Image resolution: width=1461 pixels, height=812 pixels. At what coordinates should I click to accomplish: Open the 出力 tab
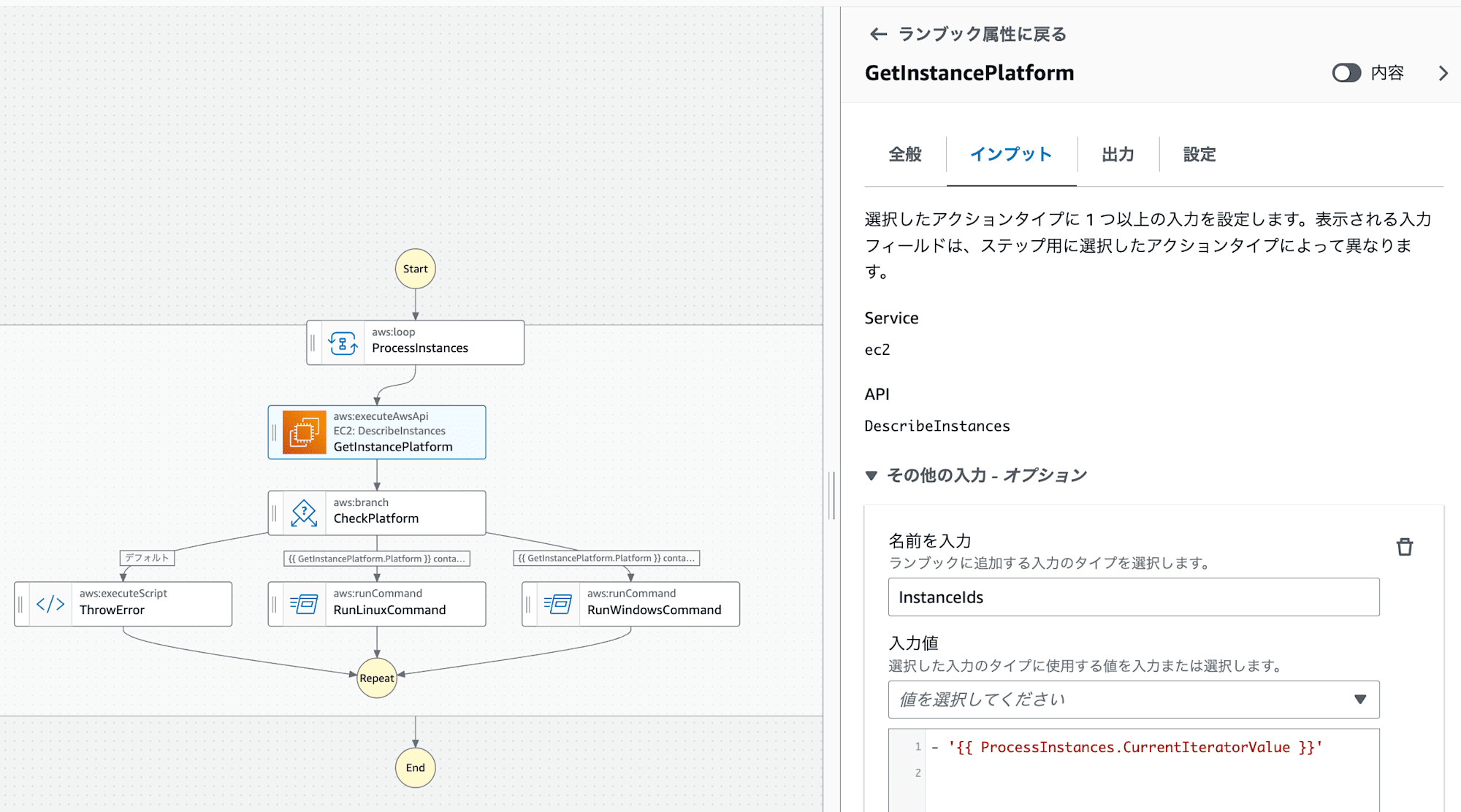1118,154
